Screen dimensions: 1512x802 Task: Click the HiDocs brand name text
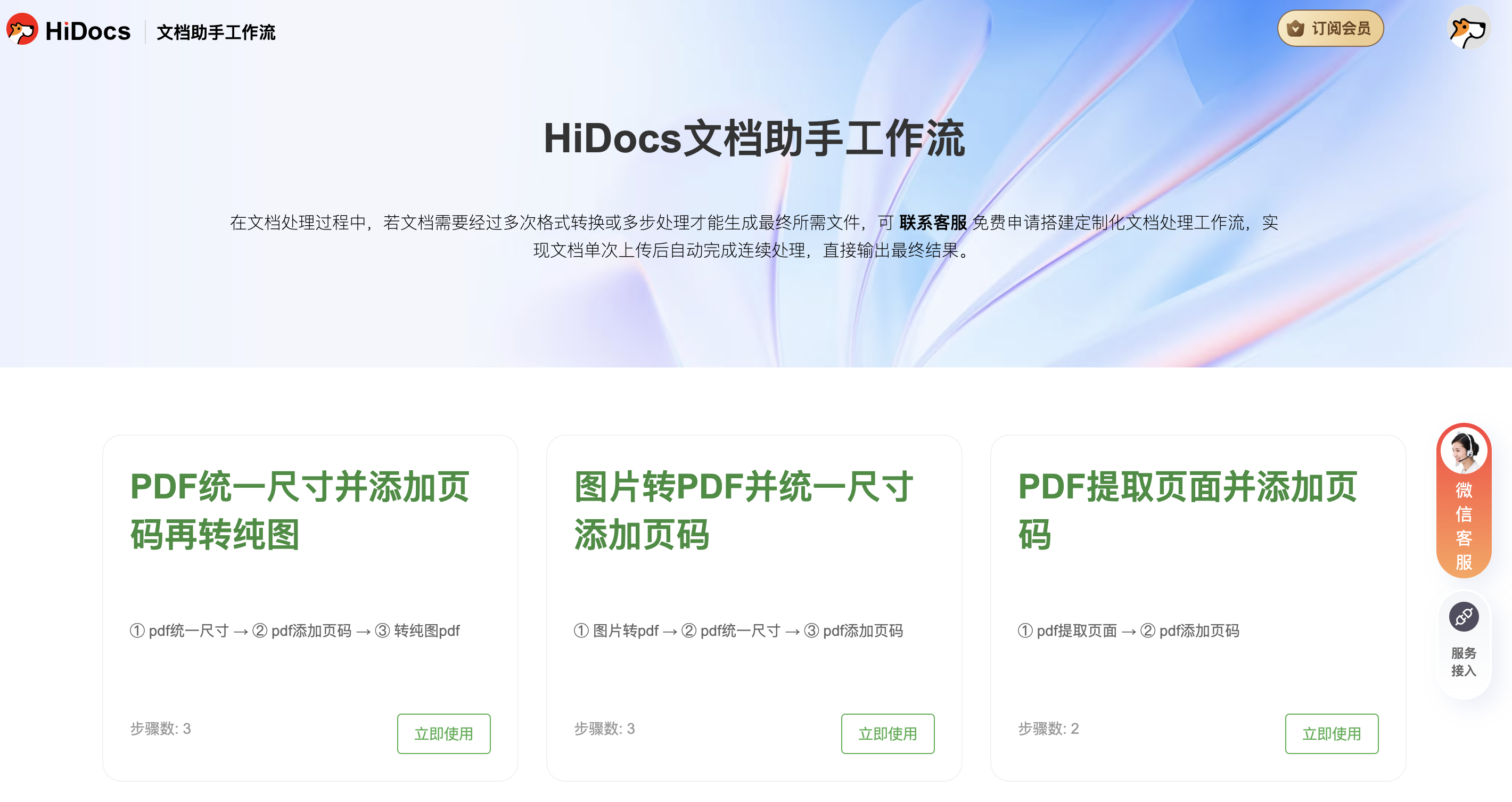tap(88, 31)
